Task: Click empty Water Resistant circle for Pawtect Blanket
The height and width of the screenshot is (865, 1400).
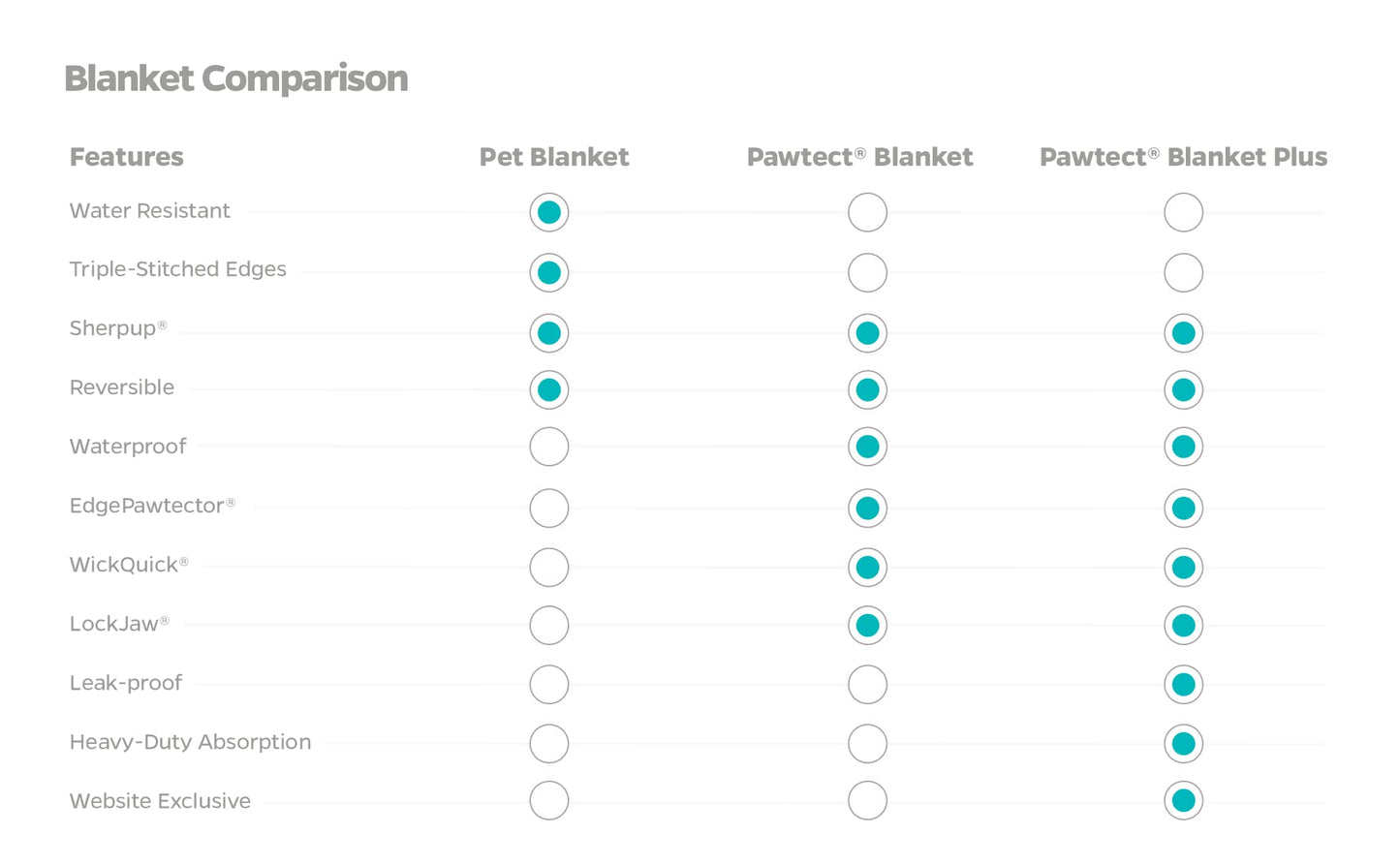Action: pyautogui.click(x=867, y=212)
